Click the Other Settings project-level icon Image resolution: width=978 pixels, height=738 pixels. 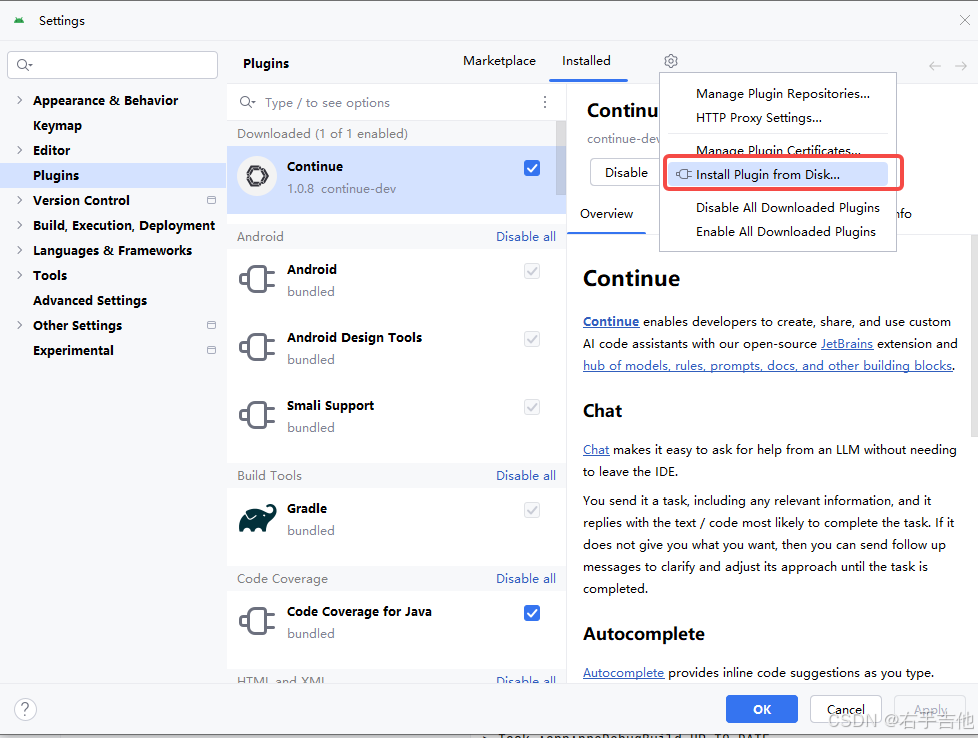[x=211, y=325]
